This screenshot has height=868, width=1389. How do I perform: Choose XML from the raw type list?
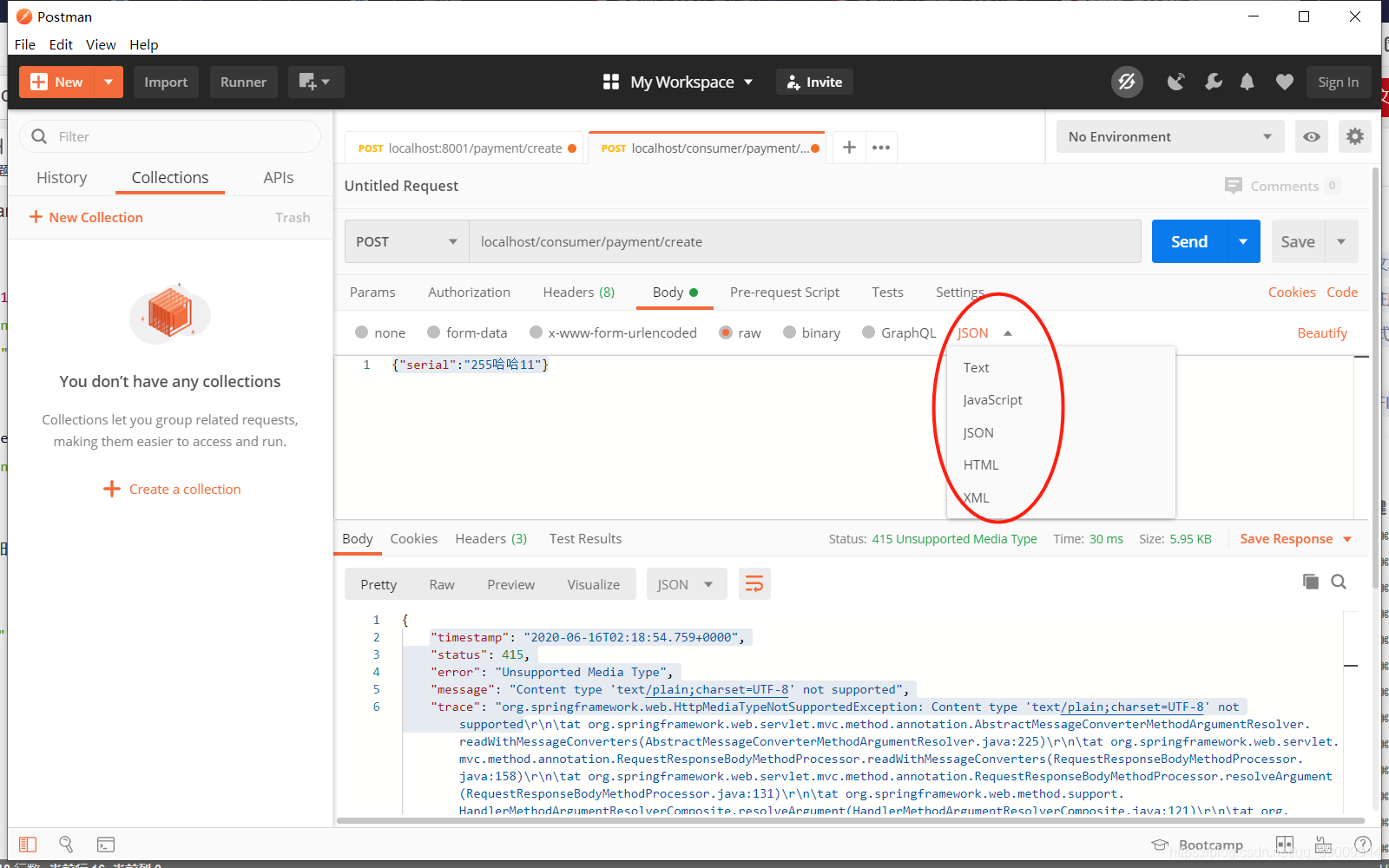coord(977,497)
